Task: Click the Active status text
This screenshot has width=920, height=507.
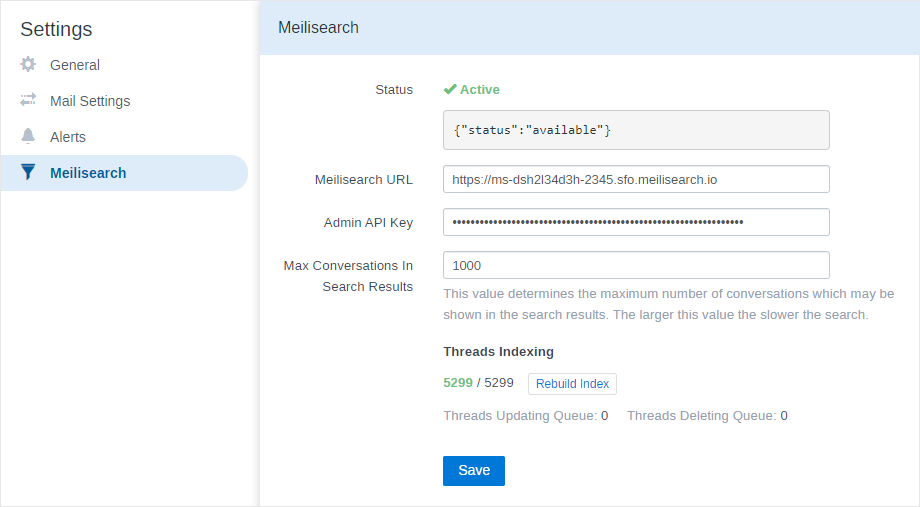Action: click(479, 90)
